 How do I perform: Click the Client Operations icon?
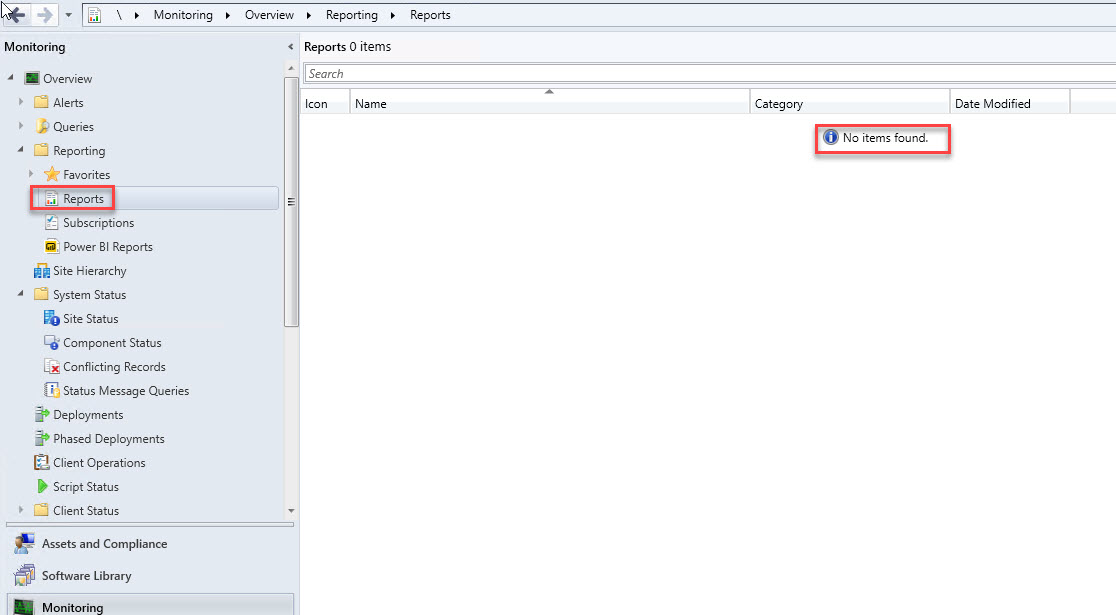42,463
